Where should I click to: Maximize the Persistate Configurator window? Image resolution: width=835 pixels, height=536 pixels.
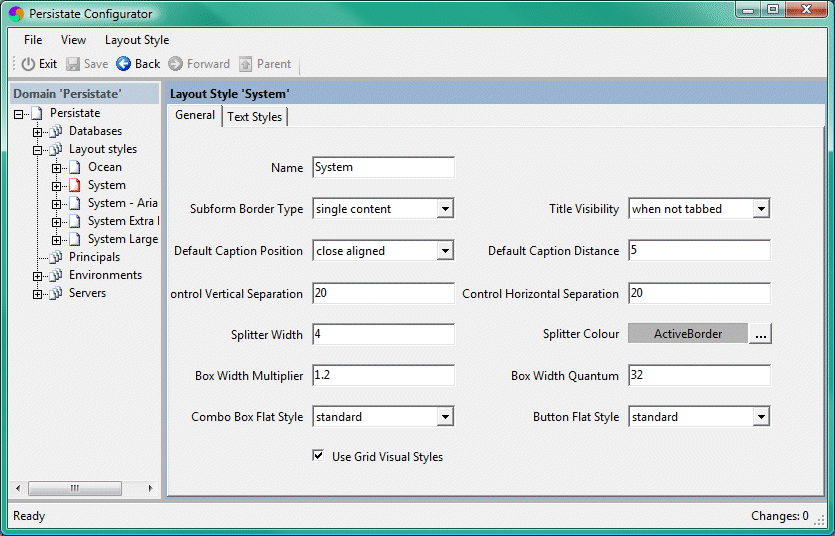[x=773, y=10]
